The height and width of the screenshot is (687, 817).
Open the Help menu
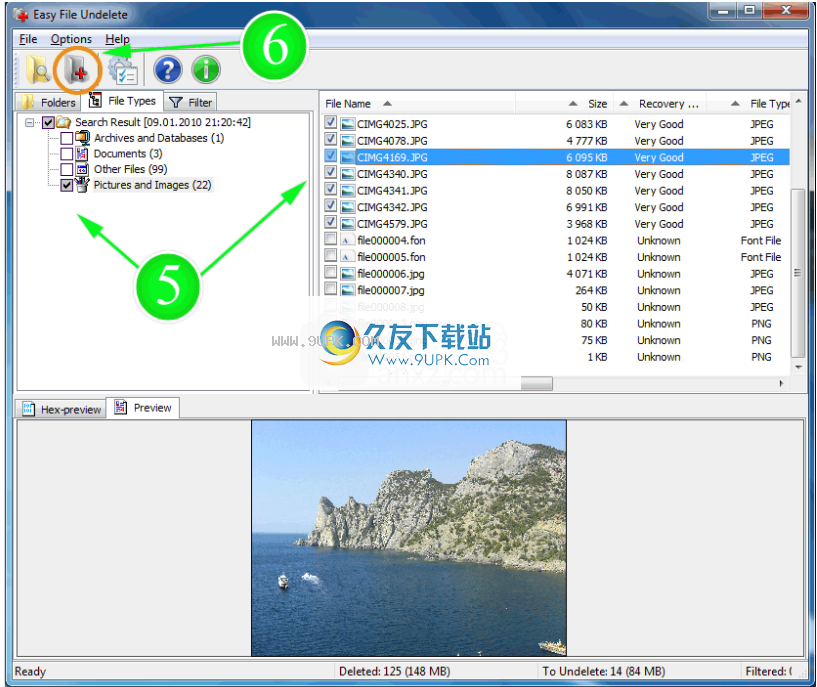click(x=117, y=39)
